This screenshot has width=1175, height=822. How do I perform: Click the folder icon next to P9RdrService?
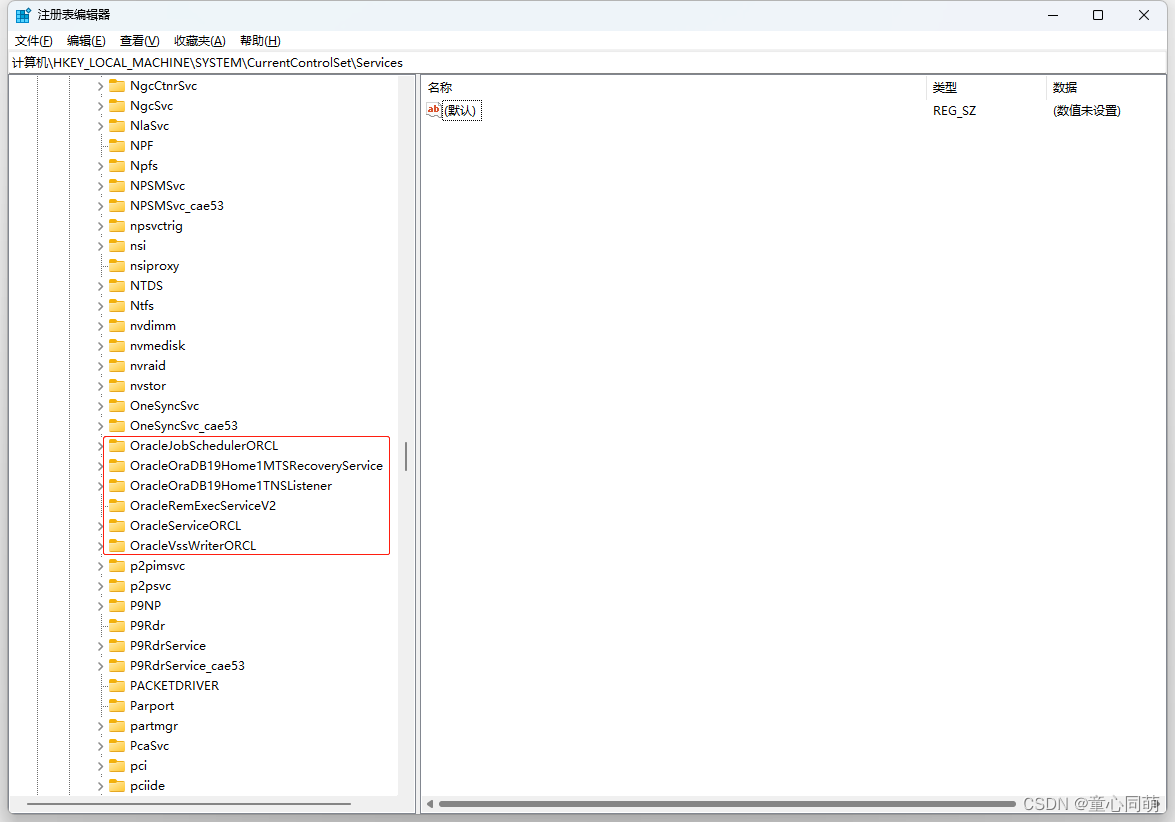point(117,646)
